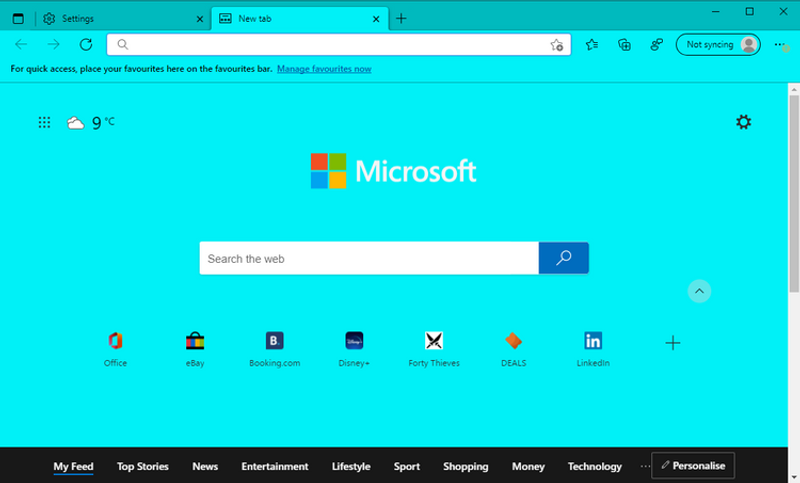Viewport: 800px width, 483px height.
Task: Click Manage favourites now link
Action: (324, 69)
